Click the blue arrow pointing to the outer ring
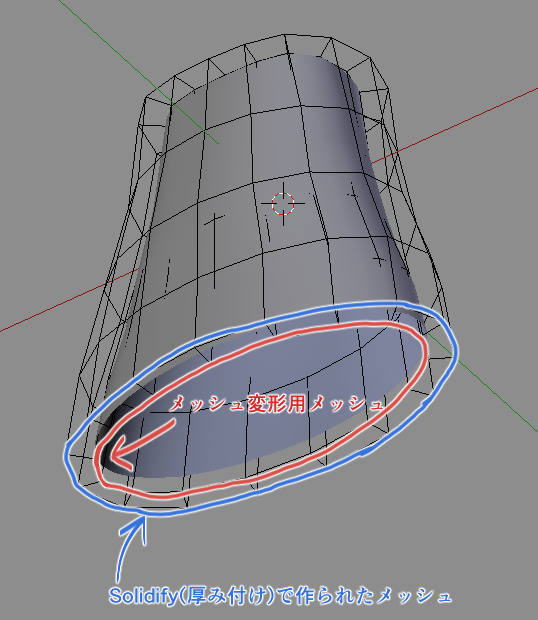 coord(130,550)
